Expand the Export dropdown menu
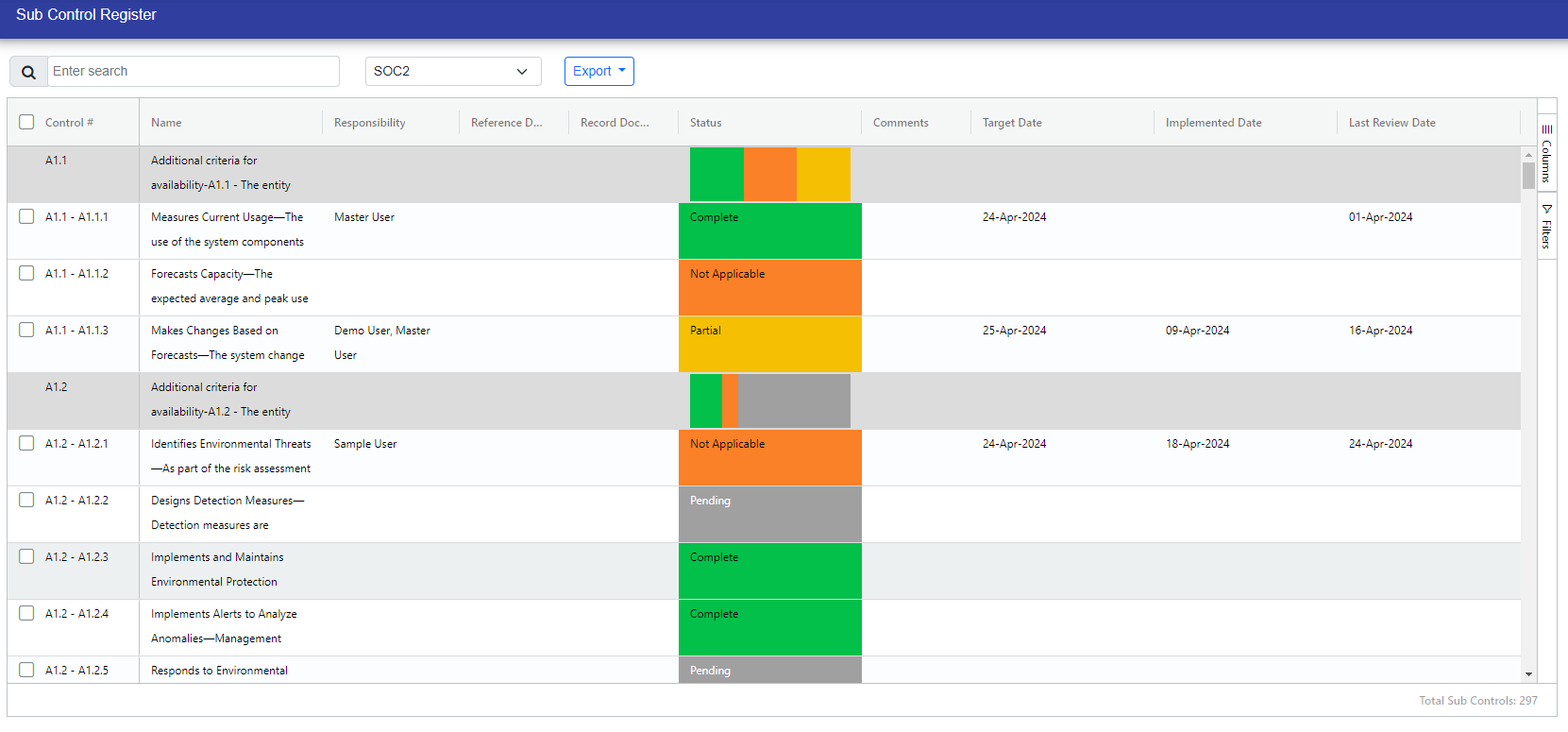The height and width of the screenshot is (732, 1568). pos(599,71)
